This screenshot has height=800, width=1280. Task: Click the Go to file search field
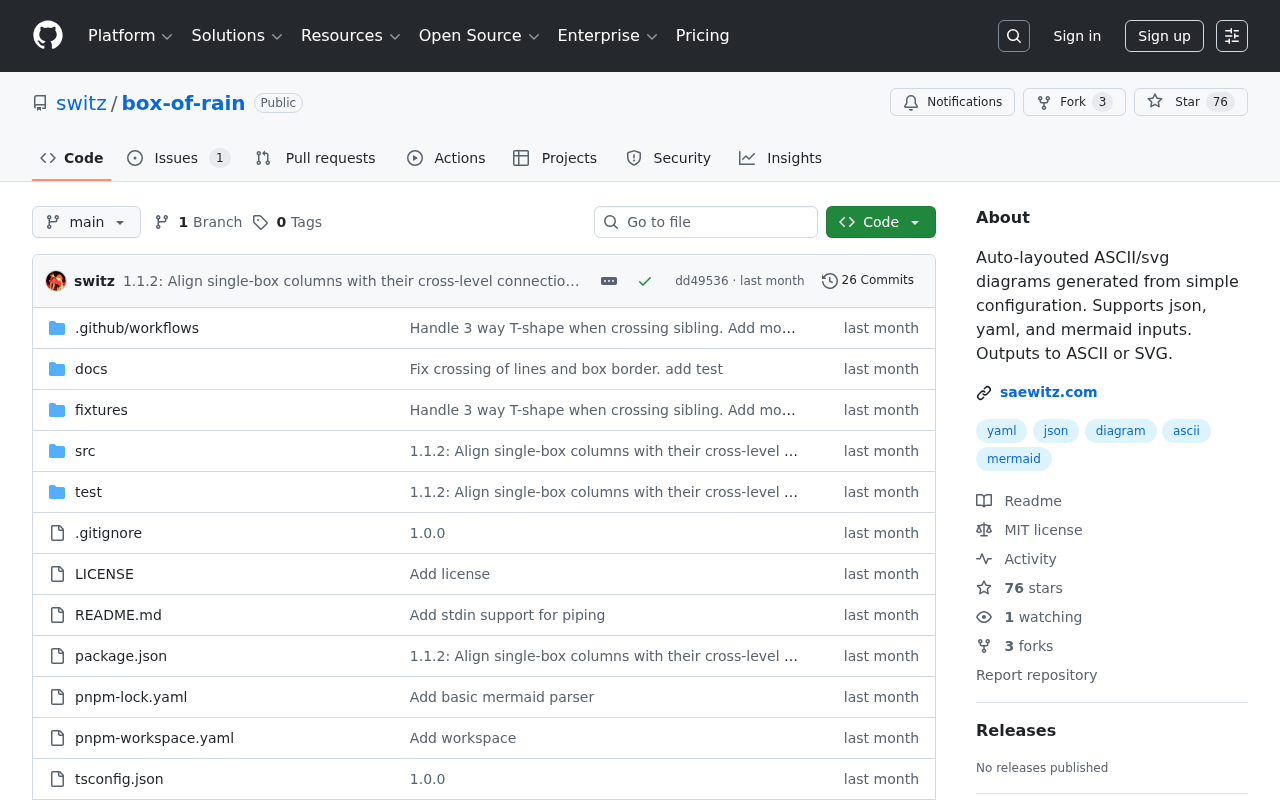[705, 222]
